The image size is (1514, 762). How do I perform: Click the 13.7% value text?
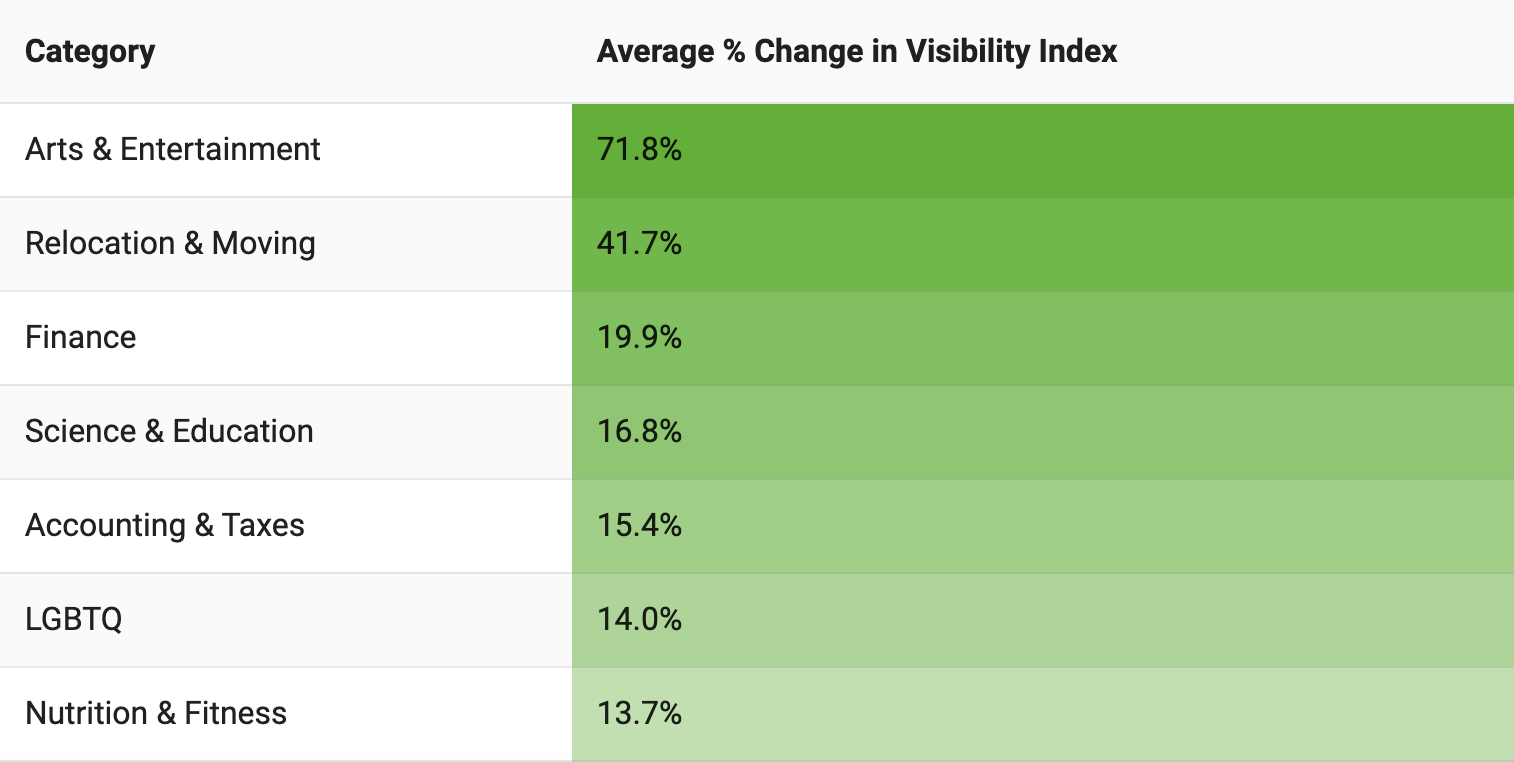tap(639, 714)
